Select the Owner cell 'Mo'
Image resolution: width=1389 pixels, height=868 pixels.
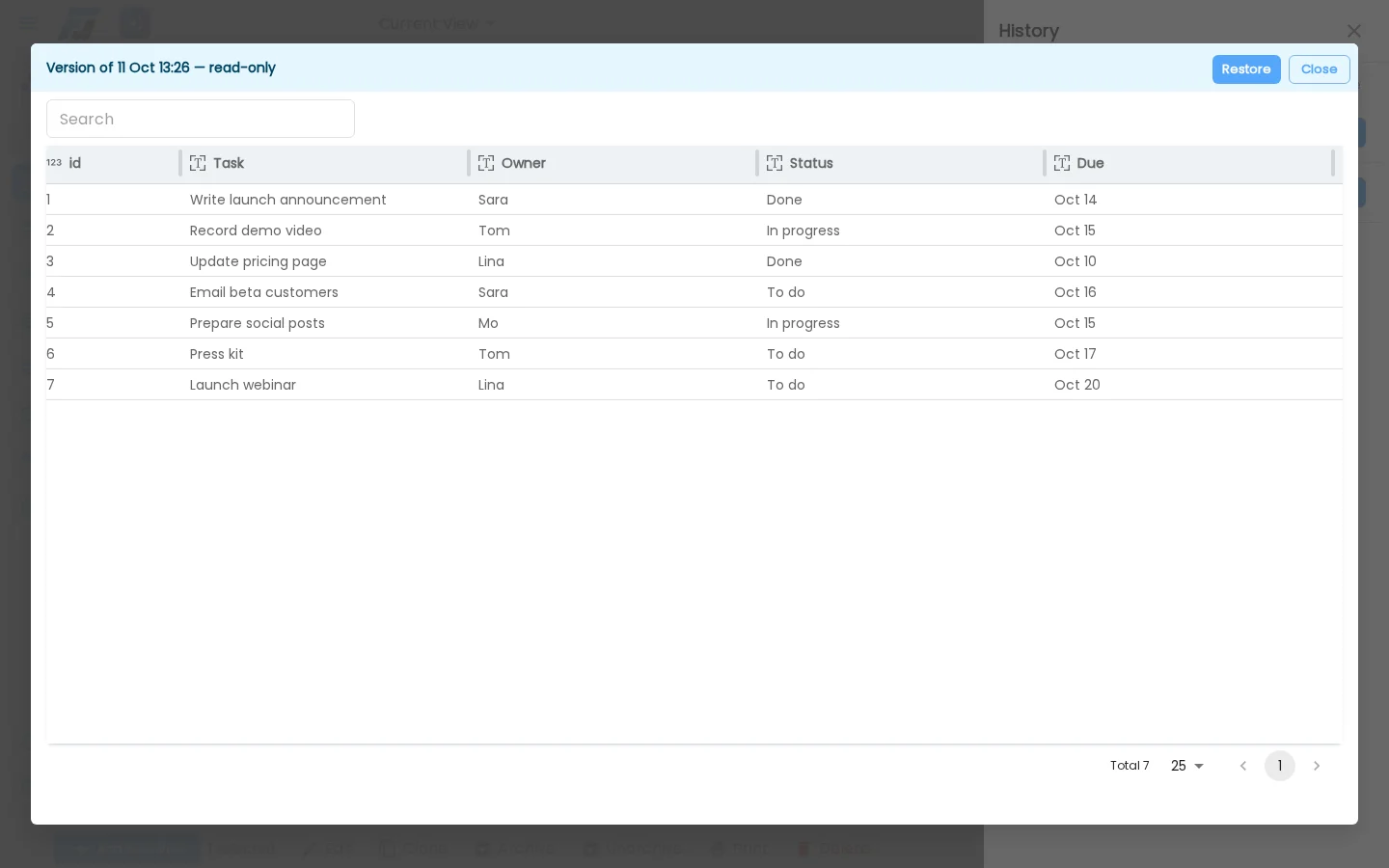pyautogui.click(x=613, y=323)
